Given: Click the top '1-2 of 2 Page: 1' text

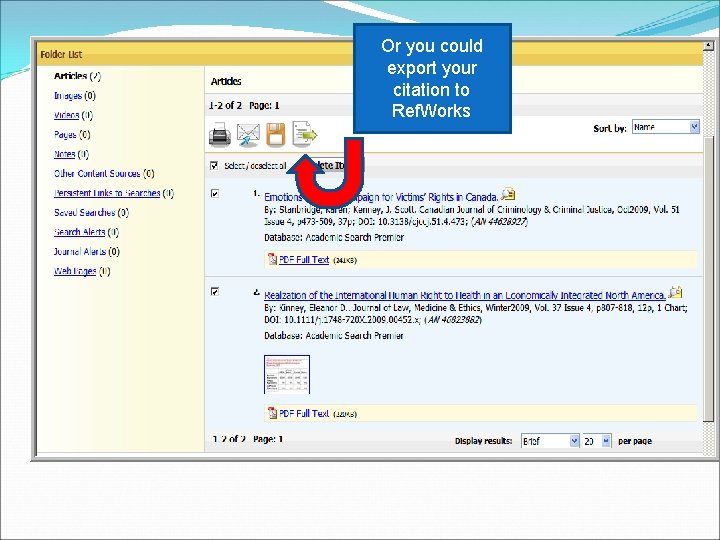Looking at the screenshot, I should click(244, 105).
